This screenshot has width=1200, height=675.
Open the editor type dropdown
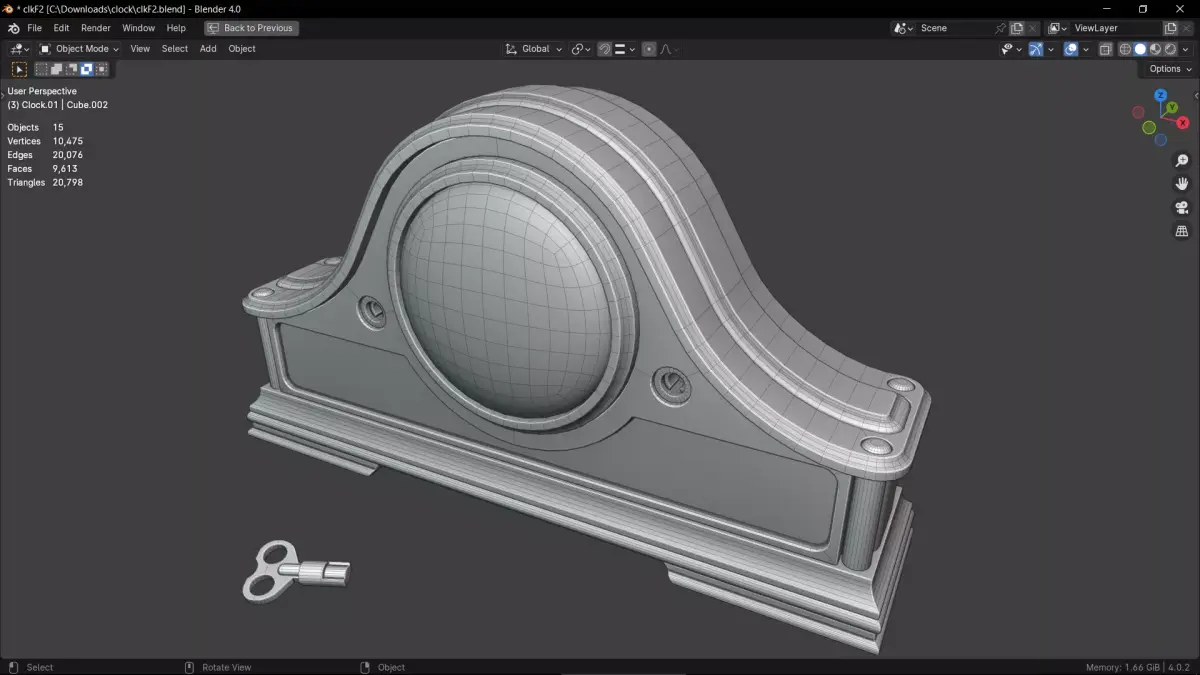click(20, 49)
